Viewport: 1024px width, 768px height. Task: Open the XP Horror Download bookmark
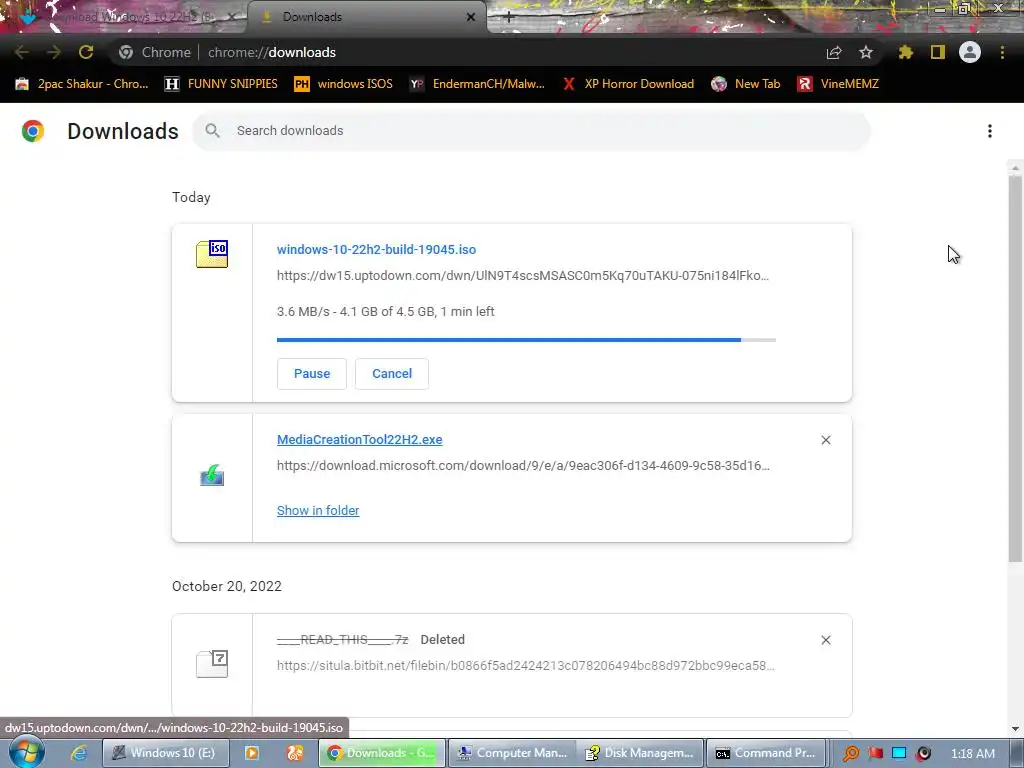(628, 84)
